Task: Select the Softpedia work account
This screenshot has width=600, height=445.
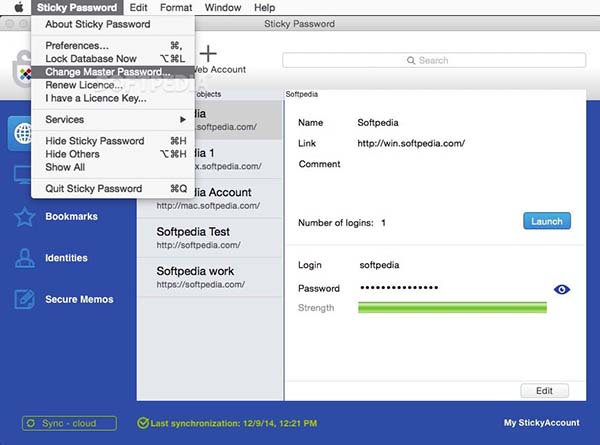Action: [210, 277]
